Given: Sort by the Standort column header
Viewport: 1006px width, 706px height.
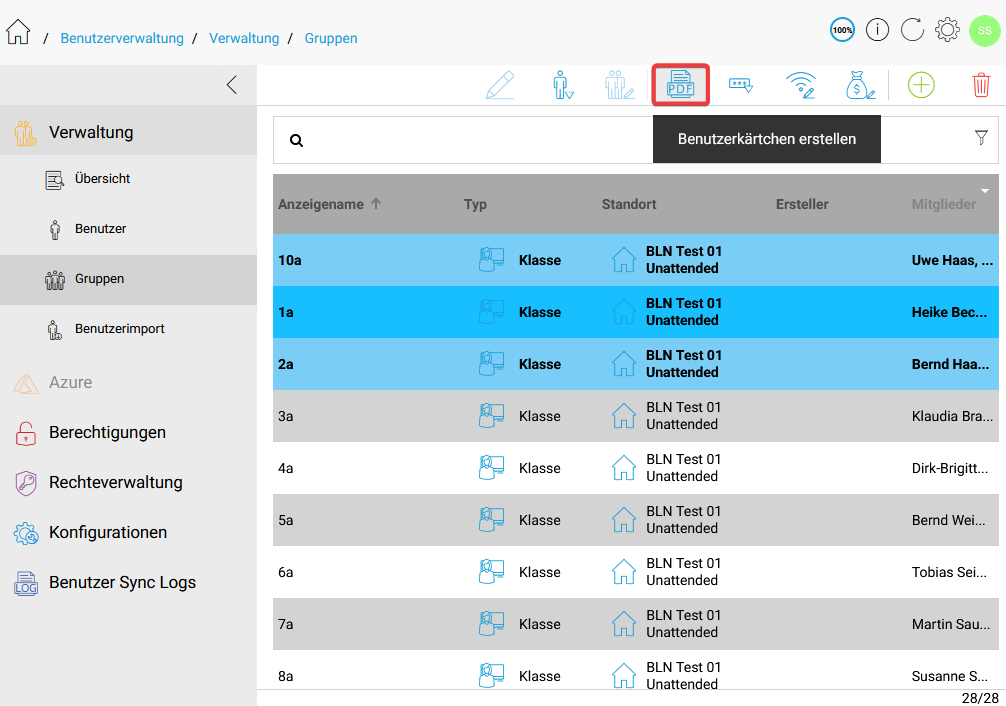Looking at the screenshot, I should [x=629, y=204].
